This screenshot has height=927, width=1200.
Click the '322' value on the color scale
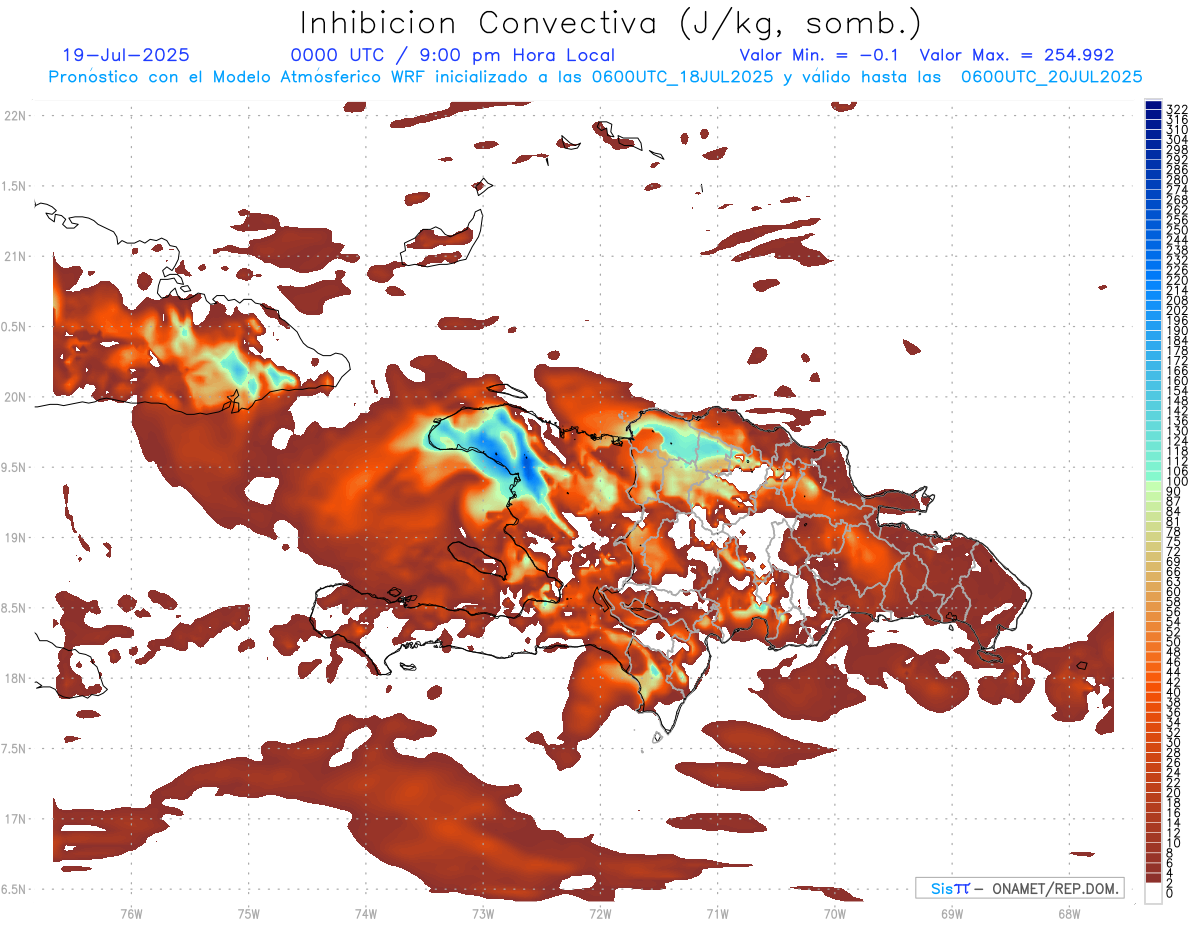(1176, 109)
